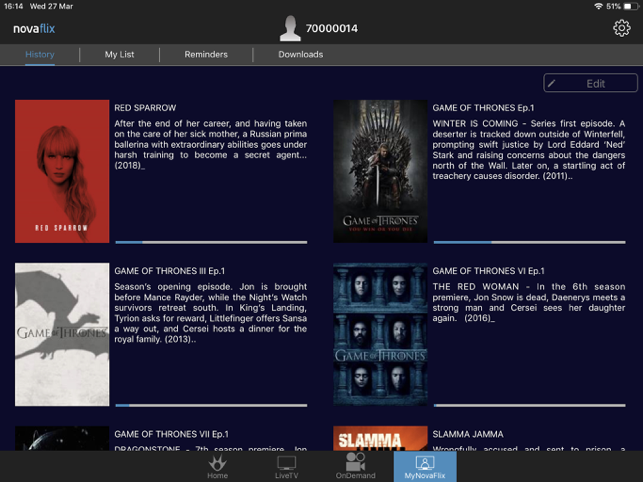Go to Home via flame icon
This screenshot has width=643, height=482.
[217, 466]
